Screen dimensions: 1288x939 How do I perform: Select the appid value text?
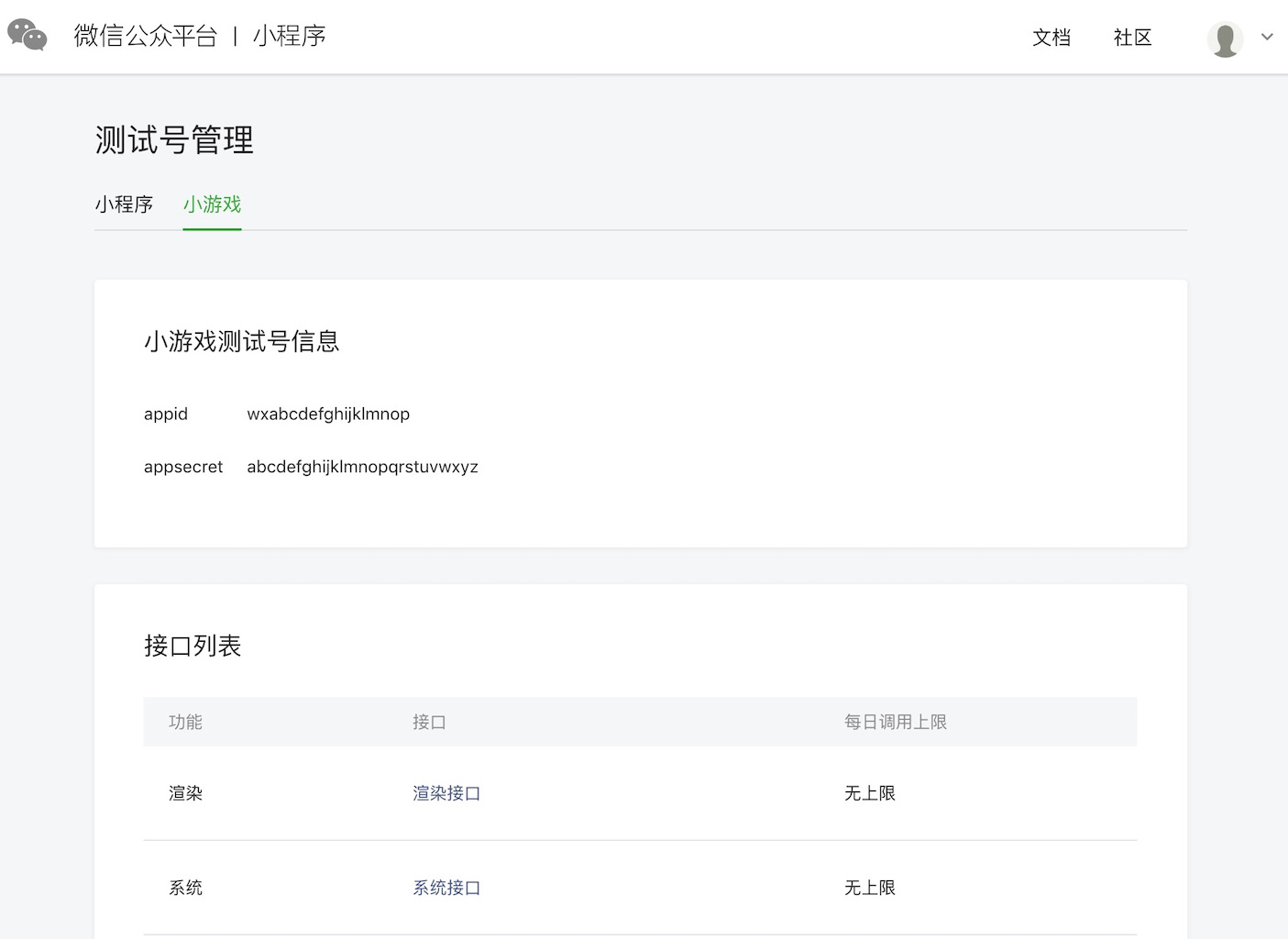[x=327, y=414]
